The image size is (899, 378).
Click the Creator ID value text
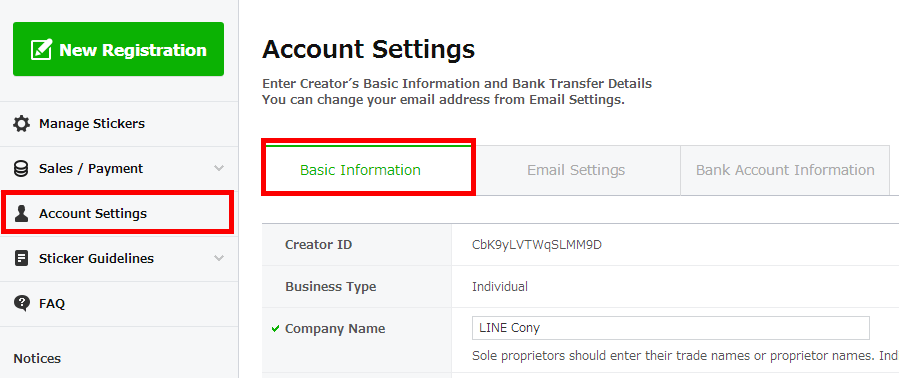coord(537,245)
